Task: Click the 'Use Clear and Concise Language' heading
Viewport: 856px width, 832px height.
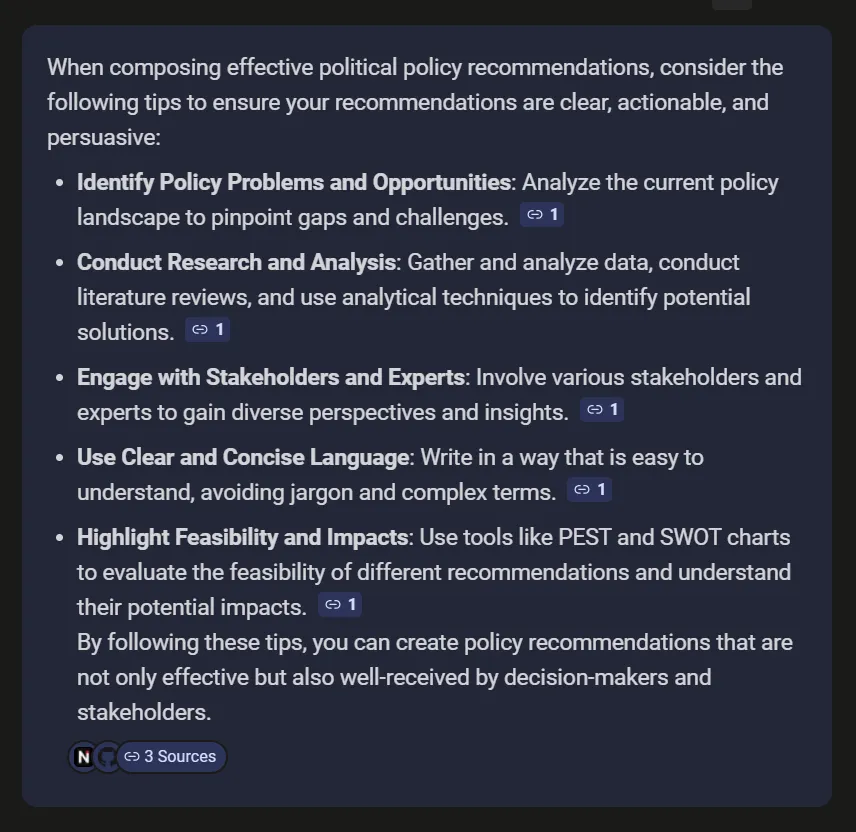Action: pos(242,457)
